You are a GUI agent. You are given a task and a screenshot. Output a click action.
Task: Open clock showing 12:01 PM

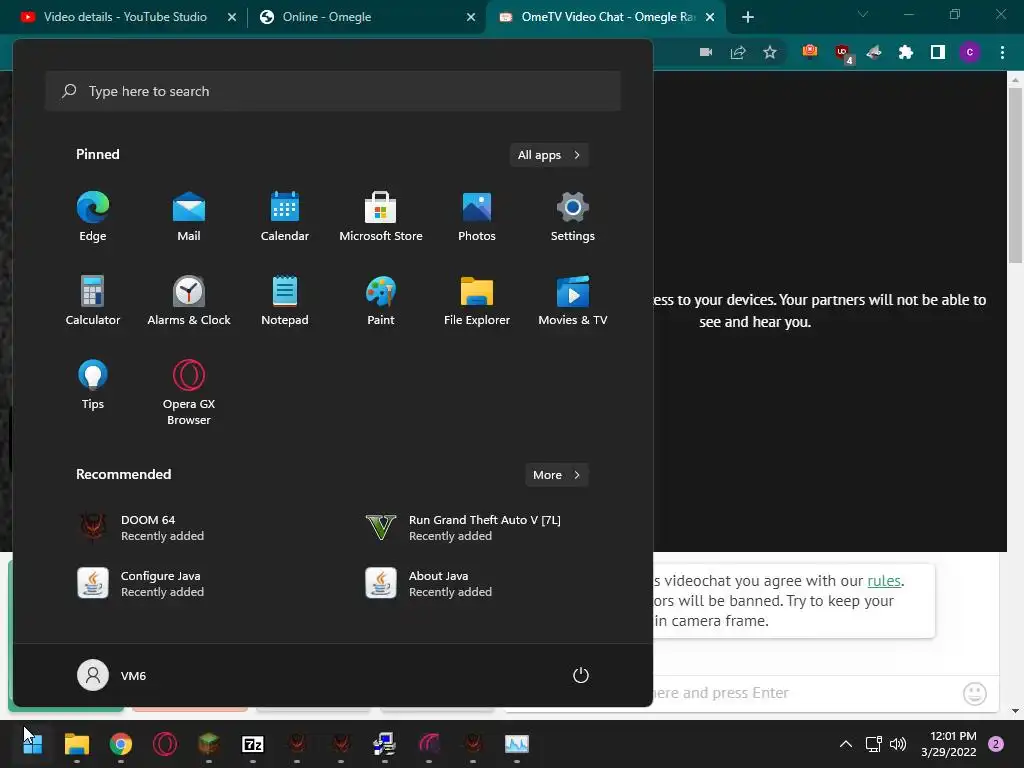pos(949,744)
